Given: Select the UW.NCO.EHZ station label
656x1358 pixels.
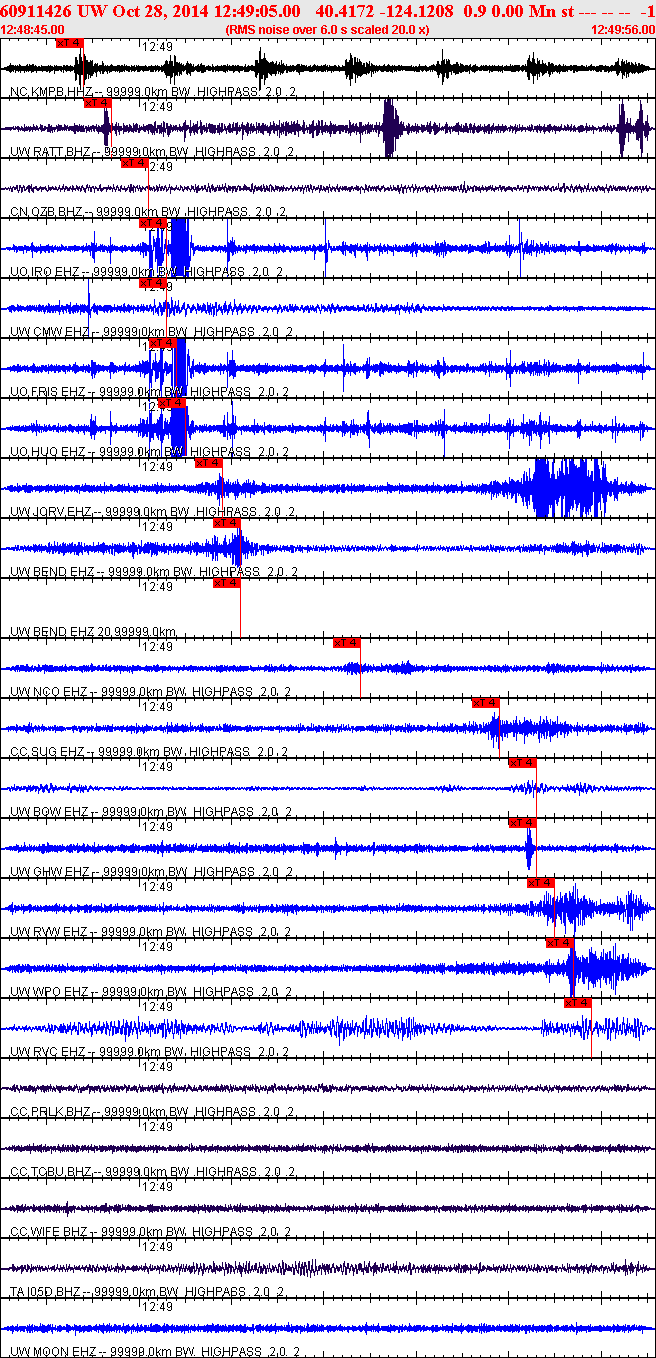Looking at the screenshot, I should point(150,692).
